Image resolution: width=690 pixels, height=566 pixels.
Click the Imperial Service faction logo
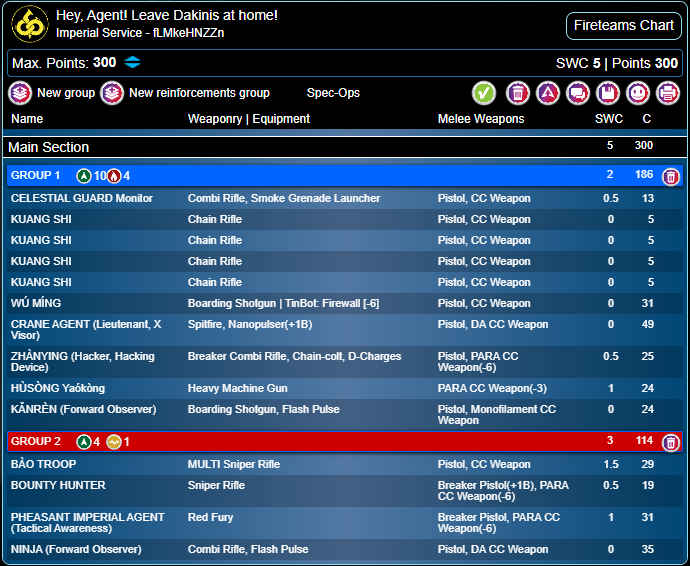30,24
